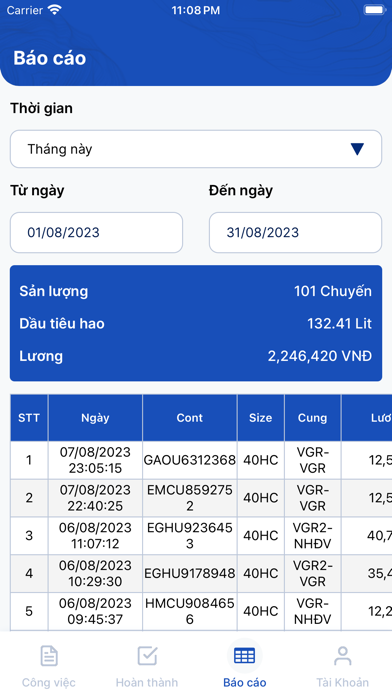Tap date cell 07/08/2023 22:40:25
This screenshot has height=696, width=392.
pyautogui.click(x=95, y=498)
